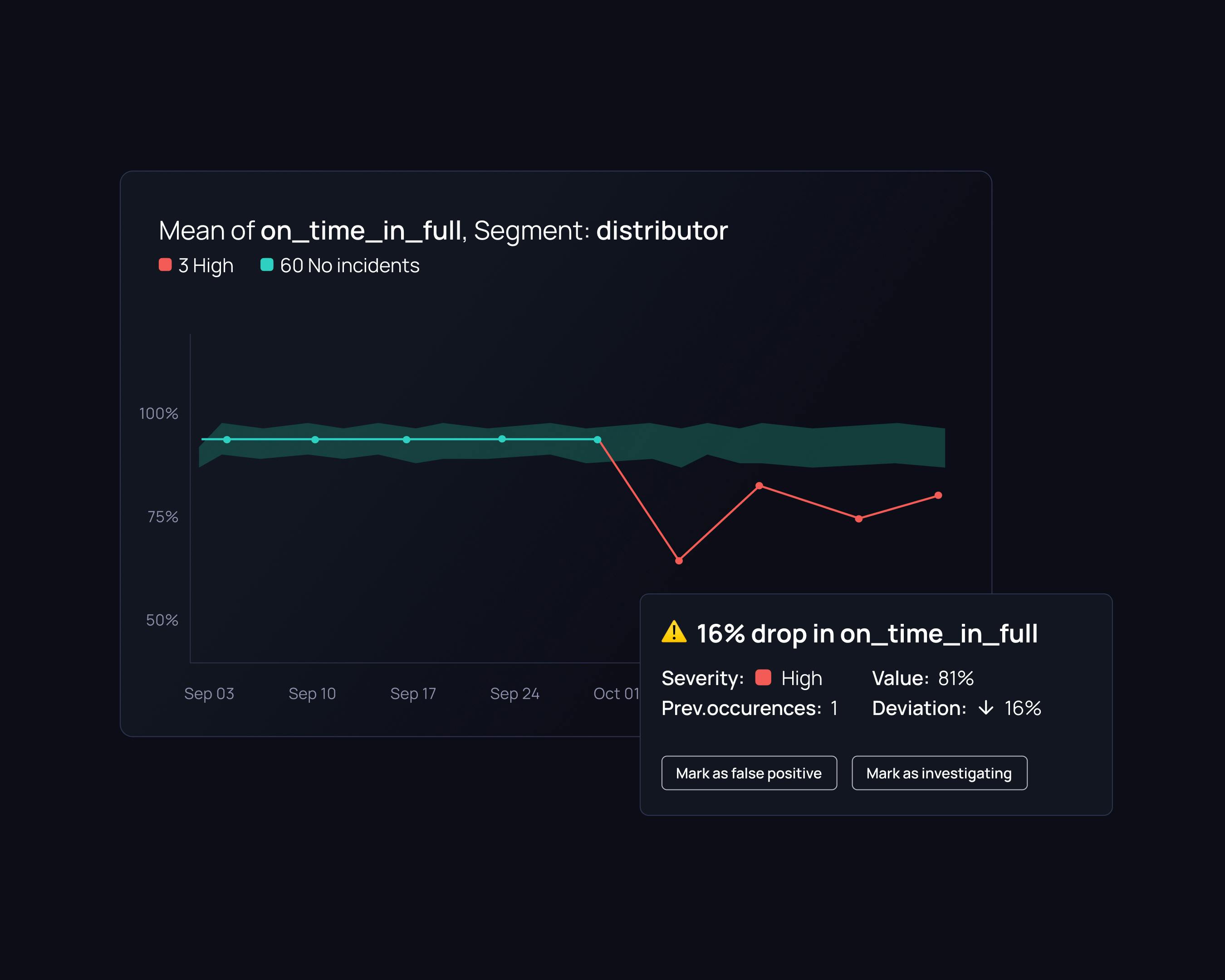The height and width of the screenshot is (980, 1225).
Task: Click the second-to-last red data point
Action: 858,519
